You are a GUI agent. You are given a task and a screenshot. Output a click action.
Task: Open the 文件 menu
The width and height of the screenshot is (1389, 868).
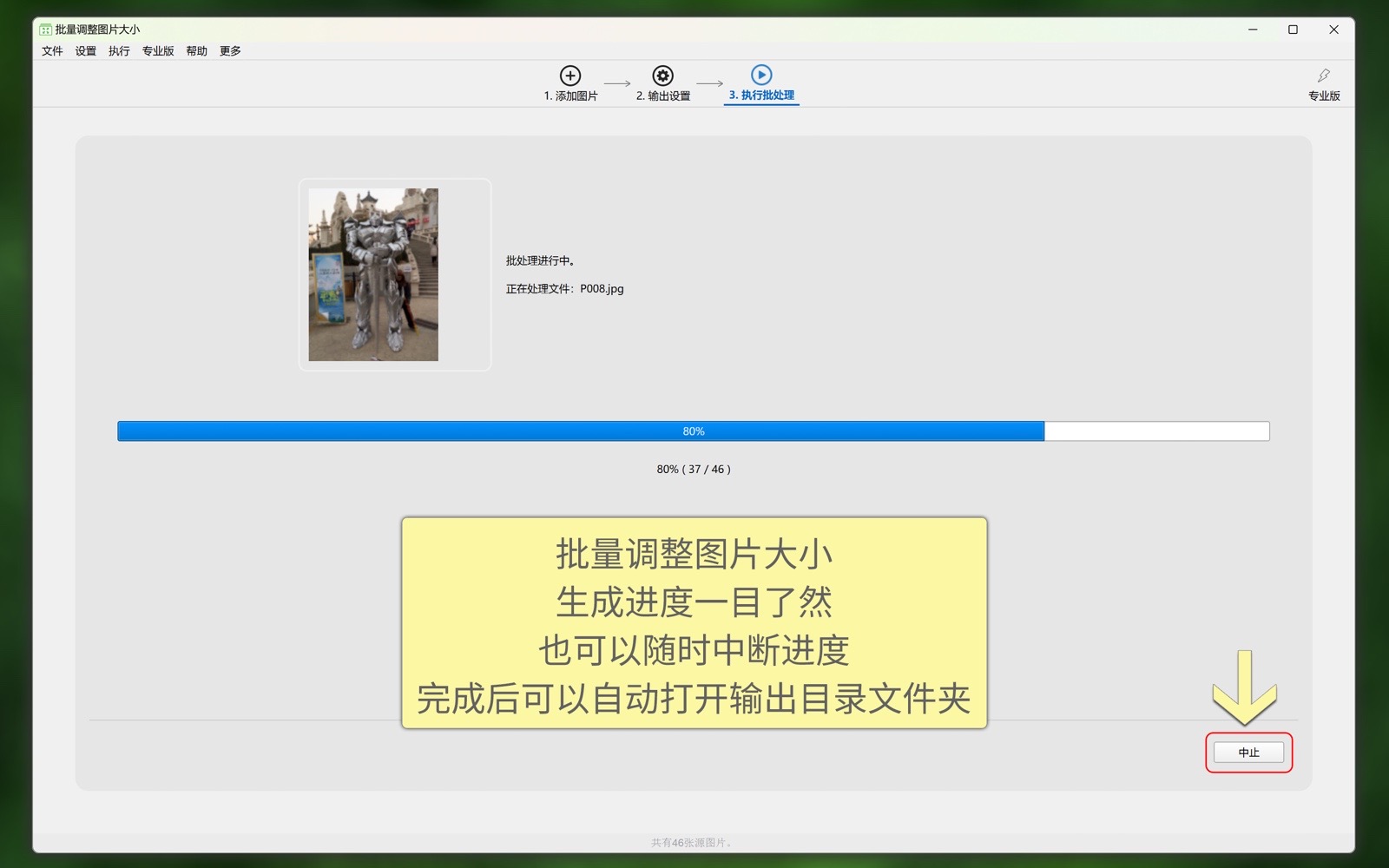coord(52,51)
